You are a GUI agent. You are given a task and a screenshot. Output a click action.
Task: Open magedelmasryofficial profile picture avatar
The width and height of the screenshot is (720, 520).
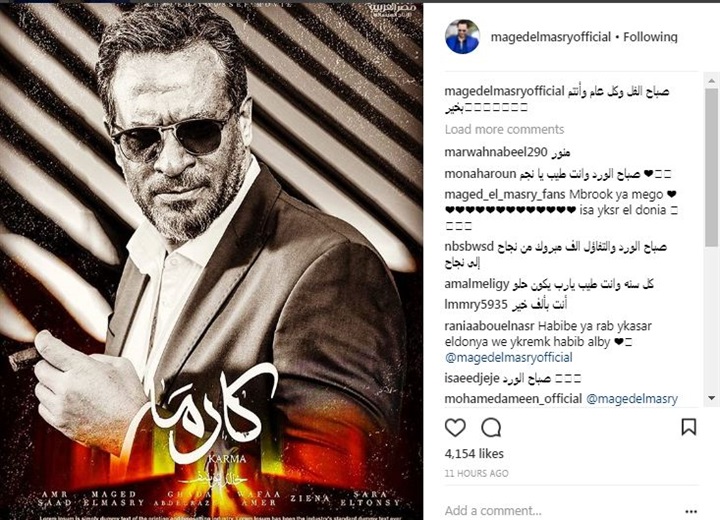(x=462, y=37)
